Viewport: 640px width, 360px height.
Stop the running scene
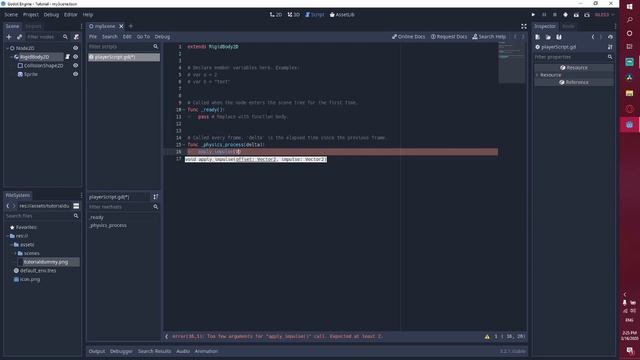(x=554, y=15)
